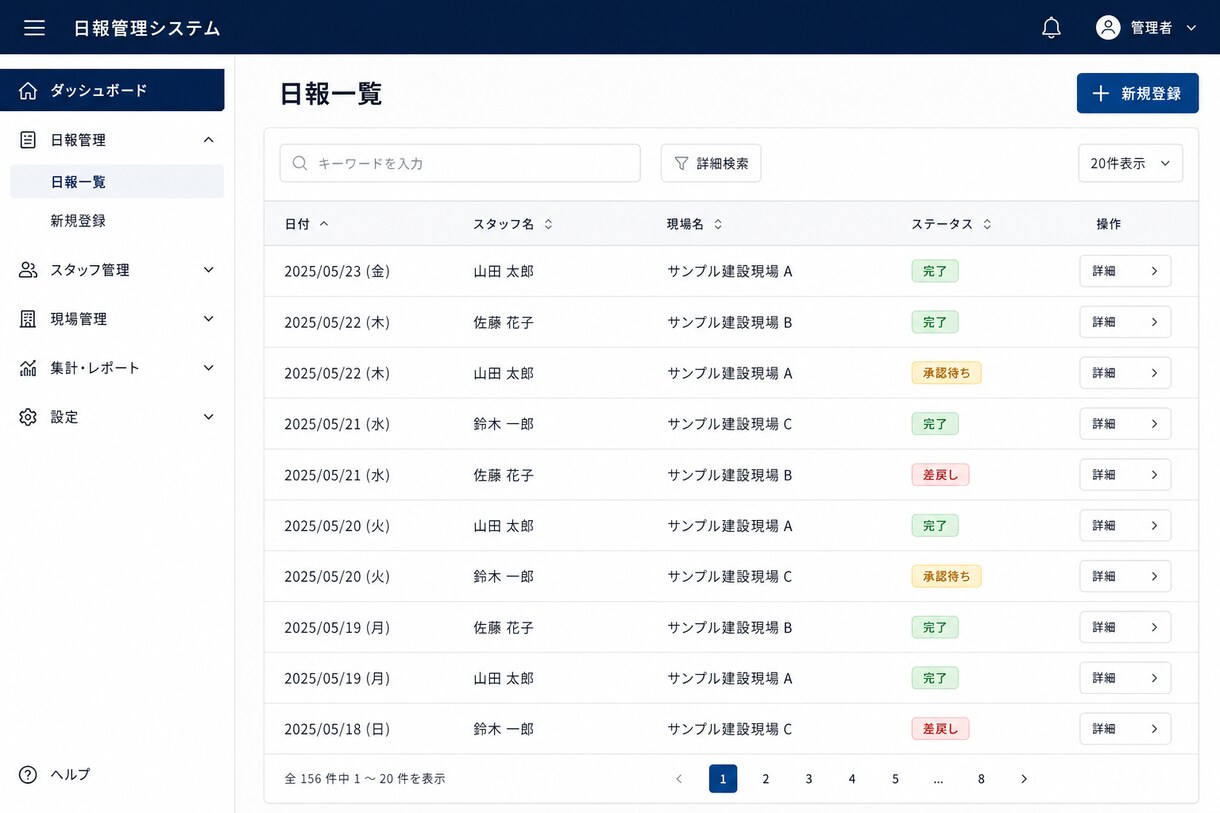Open 詳細 for 2025/05/22 佐藤 花子
This screenshot has height=813, width=1220.
coord(1125,322)
